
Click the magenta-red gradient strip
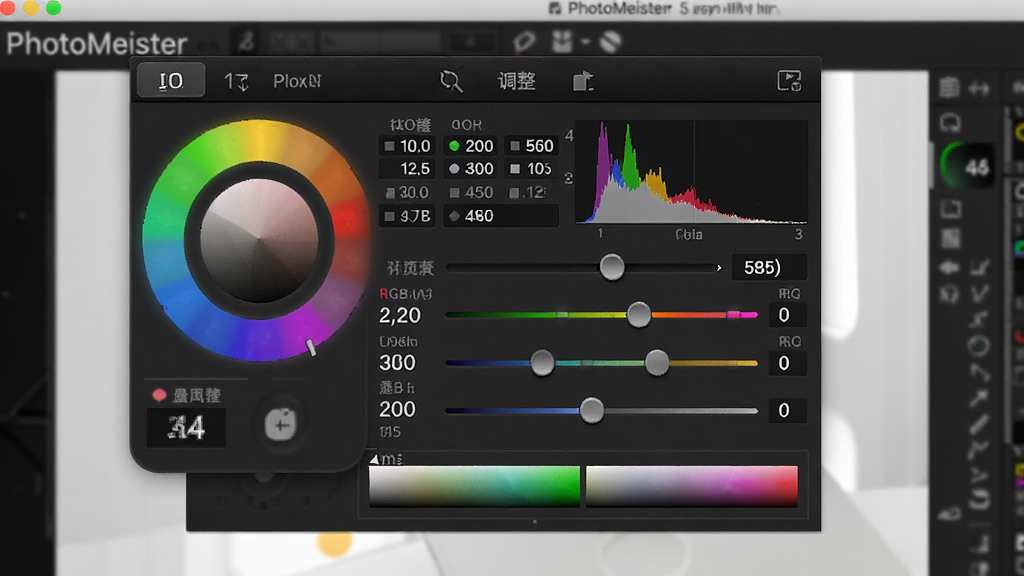[x=692, y=486]
